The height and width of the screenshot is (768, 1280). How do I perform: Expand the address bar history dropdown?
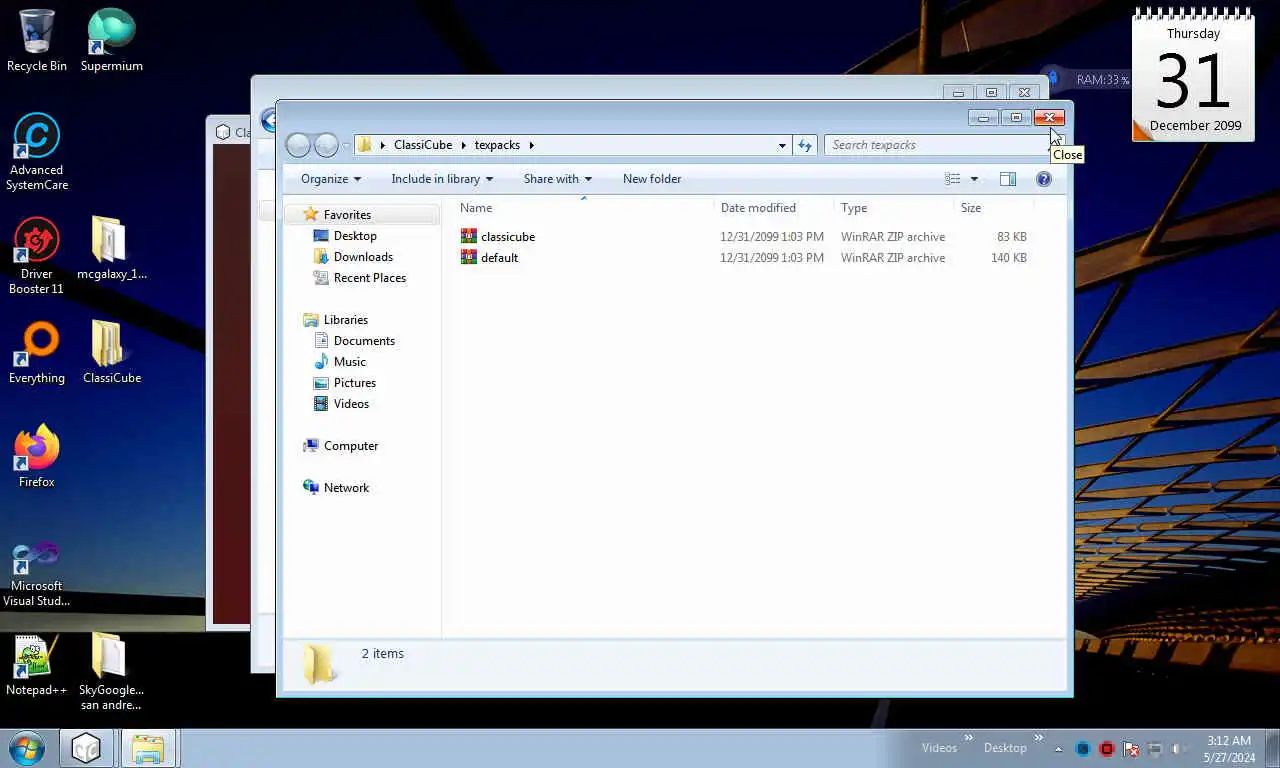[x=782, y=145]
